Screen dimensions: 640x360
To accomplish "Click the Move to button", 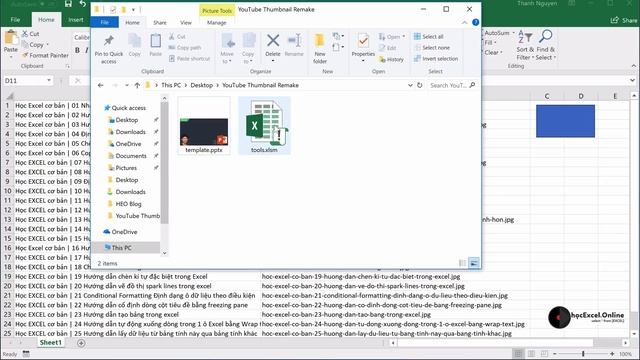I will pyautogui.click(x=227, y=49).
